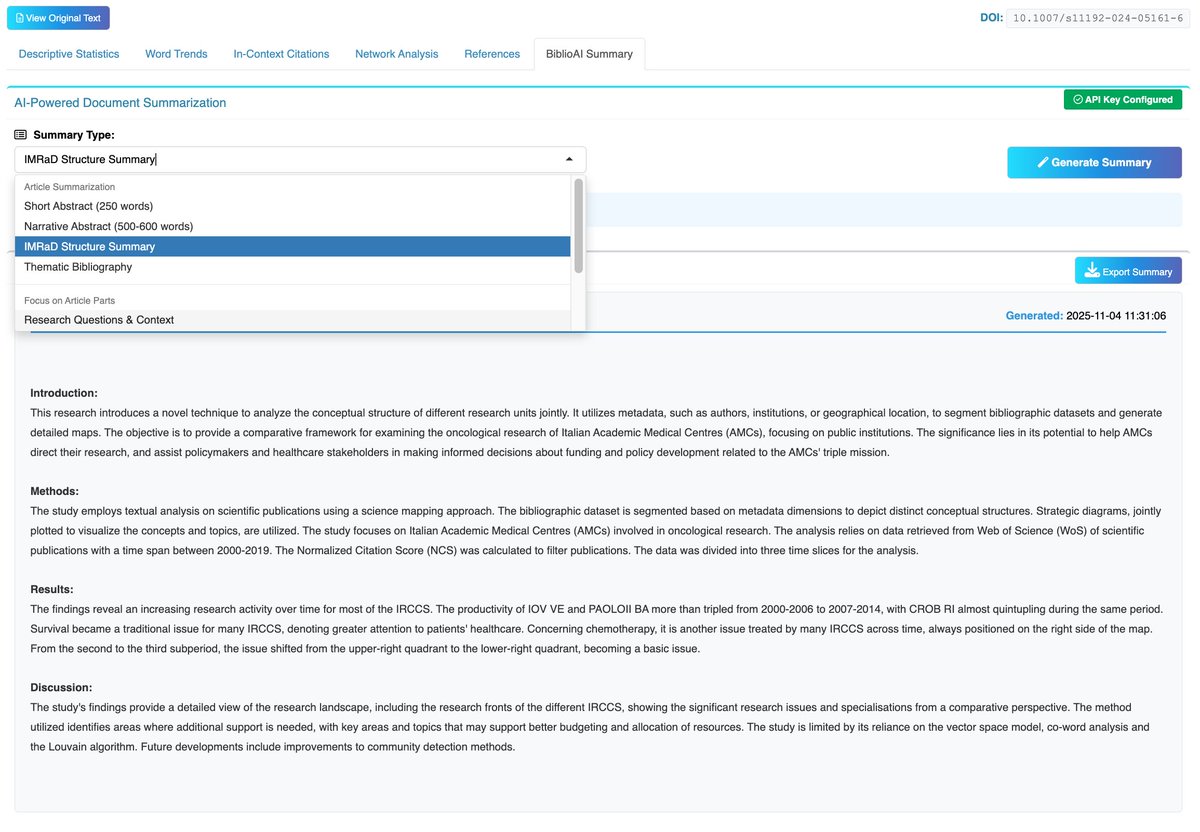Switch to the Word Trends tab
Viewport: 1200px width, 832px height.
click(176, 54)
